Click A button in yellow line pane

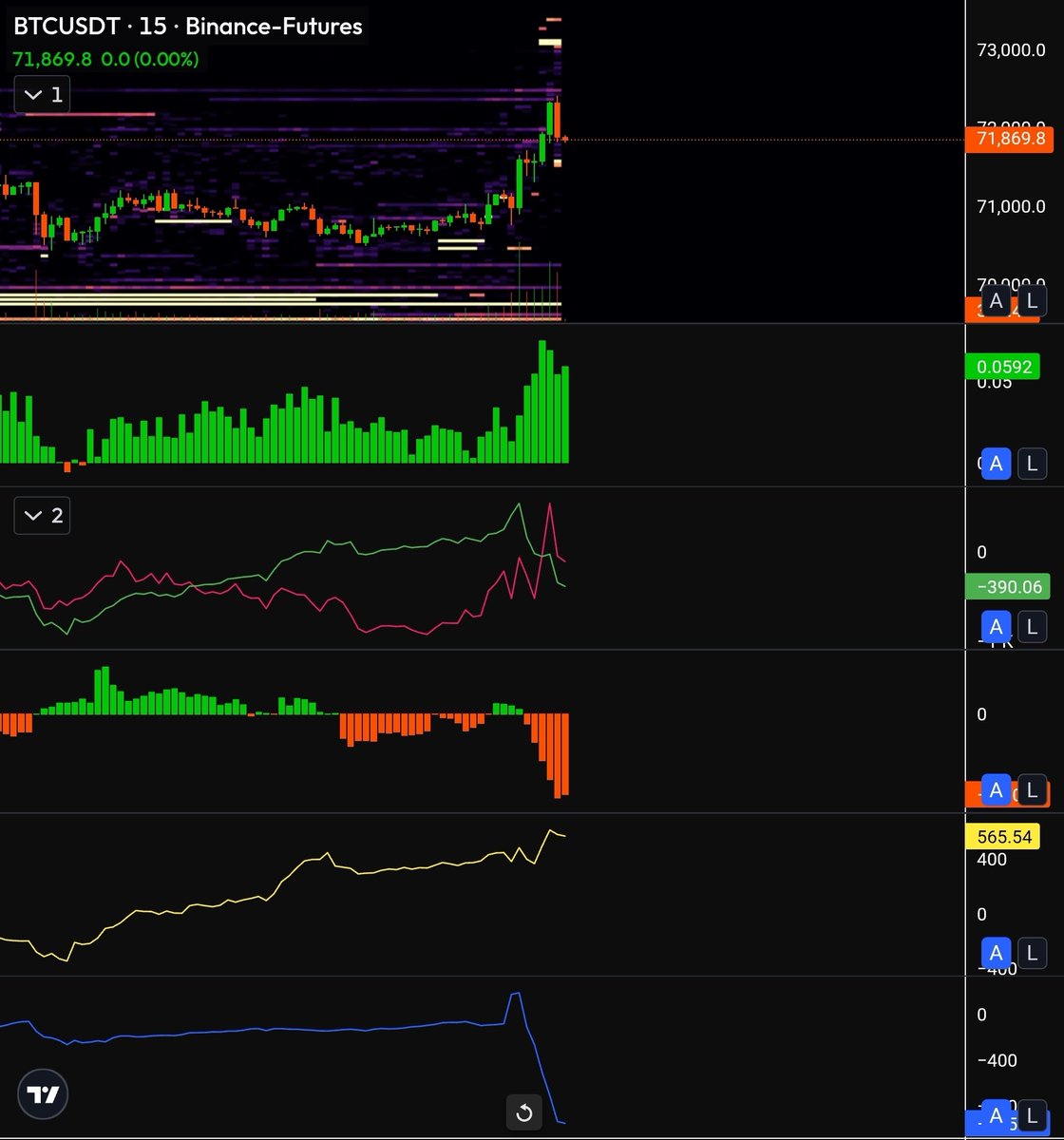(x=996, y=953)
